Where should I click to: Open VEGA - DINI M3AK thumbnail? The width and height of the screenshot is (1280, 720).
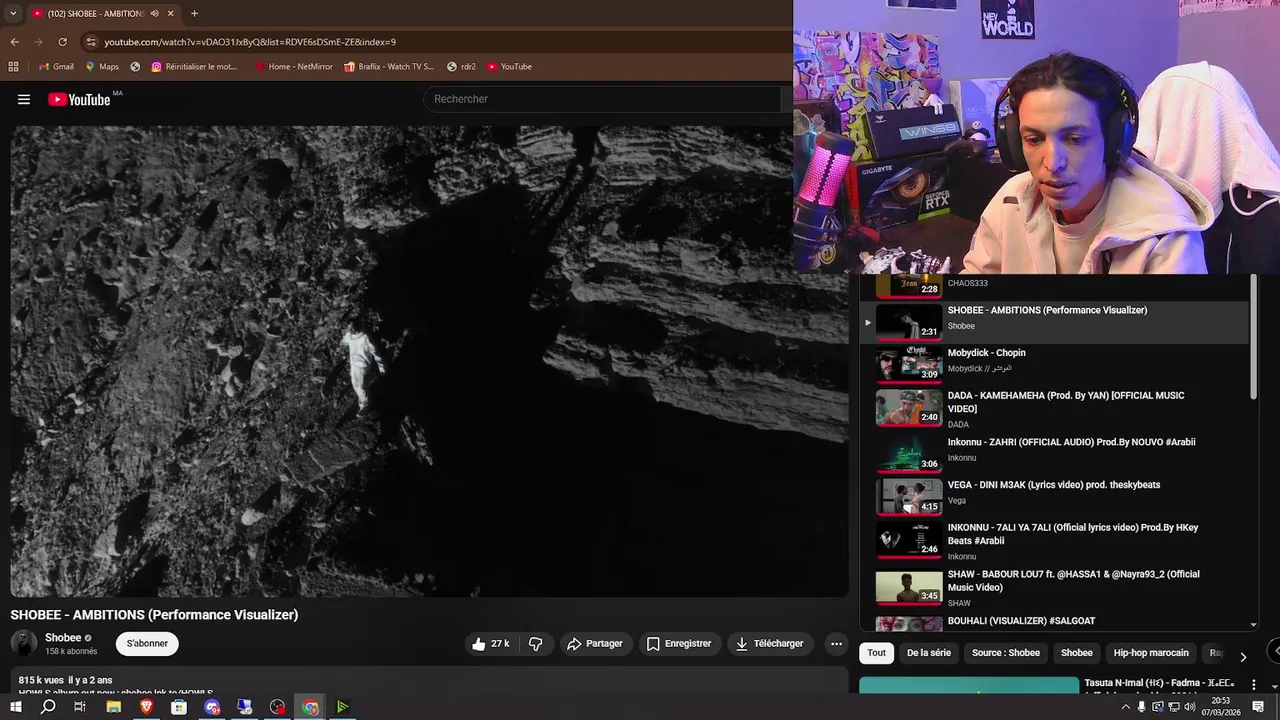pyautogui.click(x=909, y=497)
